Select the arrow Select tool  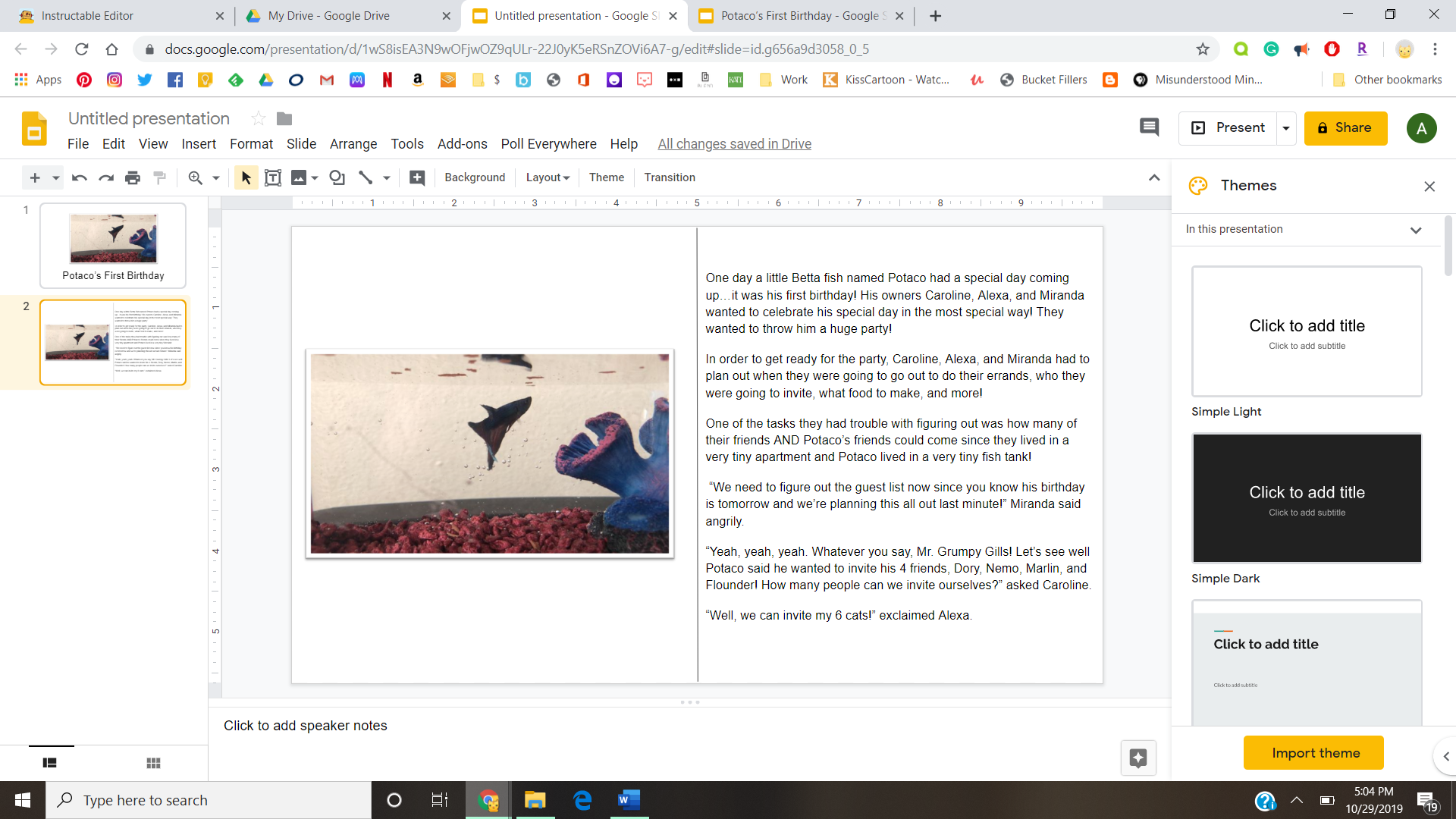click(x=245, y=177)
